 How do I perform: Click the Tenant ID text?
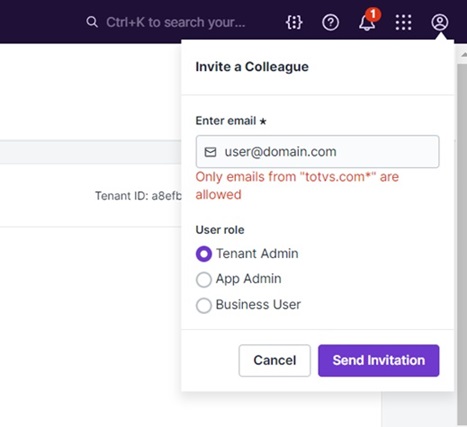(138, 196)
